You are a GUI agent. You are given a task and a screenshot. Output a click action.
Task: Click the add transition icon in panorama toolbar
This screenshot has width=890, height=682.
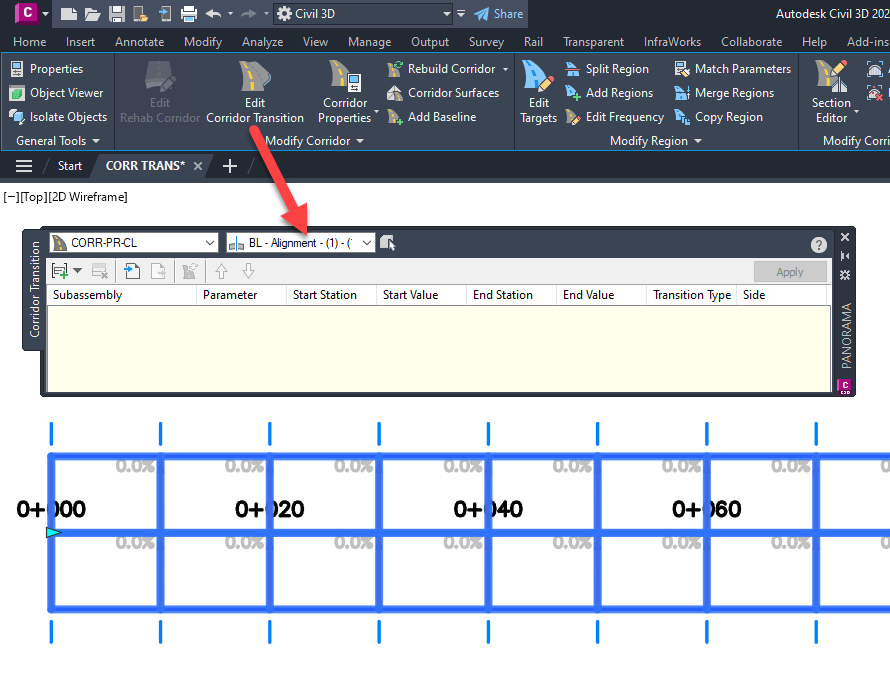60,271
